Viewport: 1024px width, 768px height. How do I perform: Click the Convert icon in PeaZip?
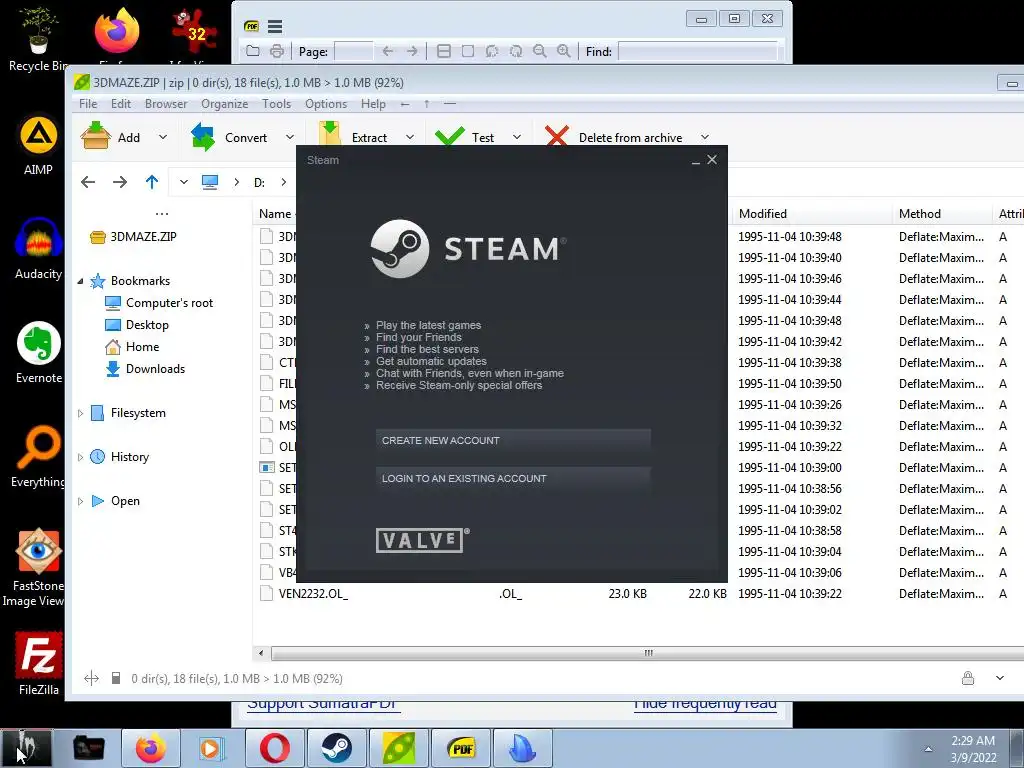203,137
